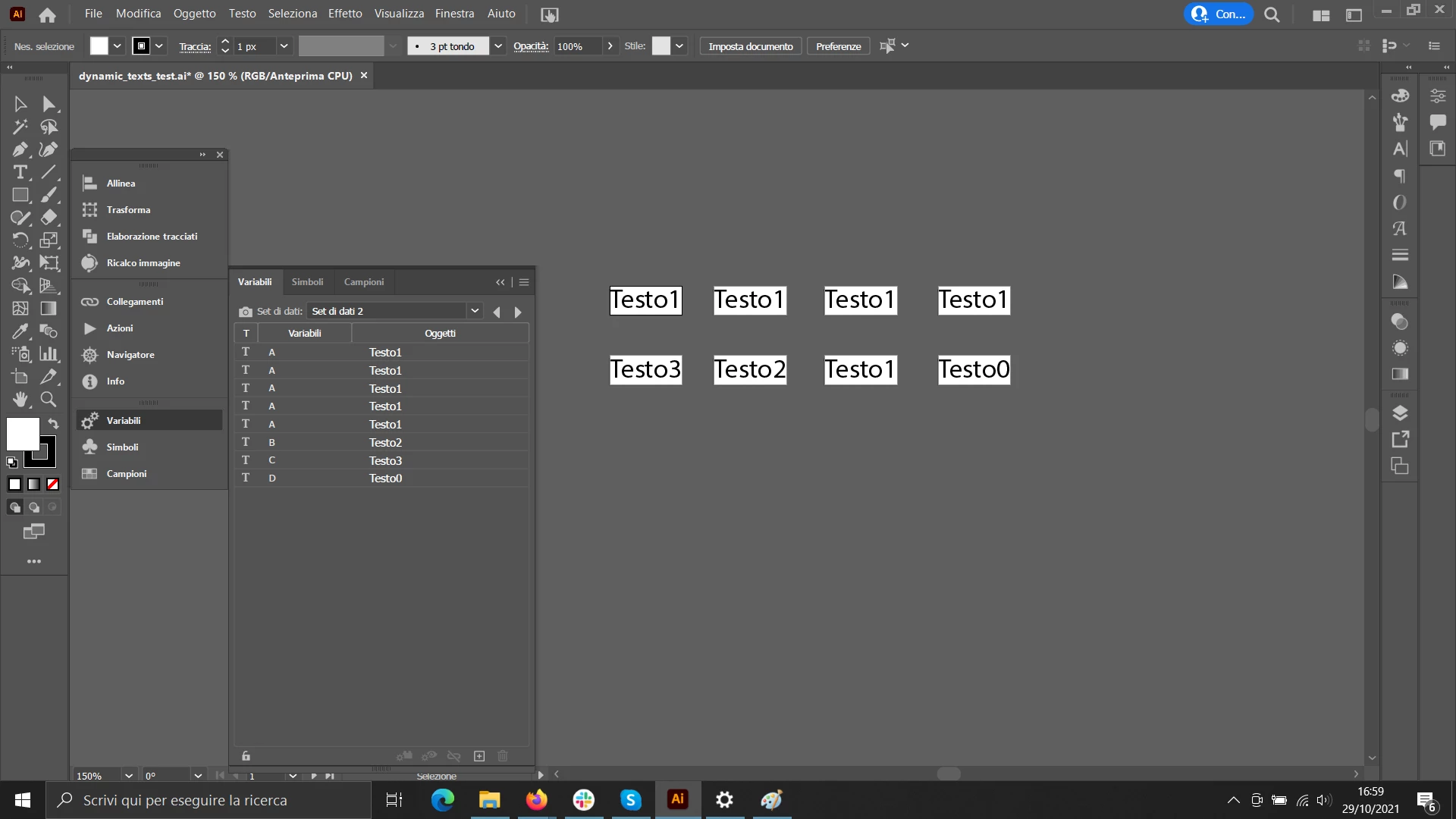The image size is (1456, 819).
Task: Open the zoom level dropdown
Action: pos(129,776)
